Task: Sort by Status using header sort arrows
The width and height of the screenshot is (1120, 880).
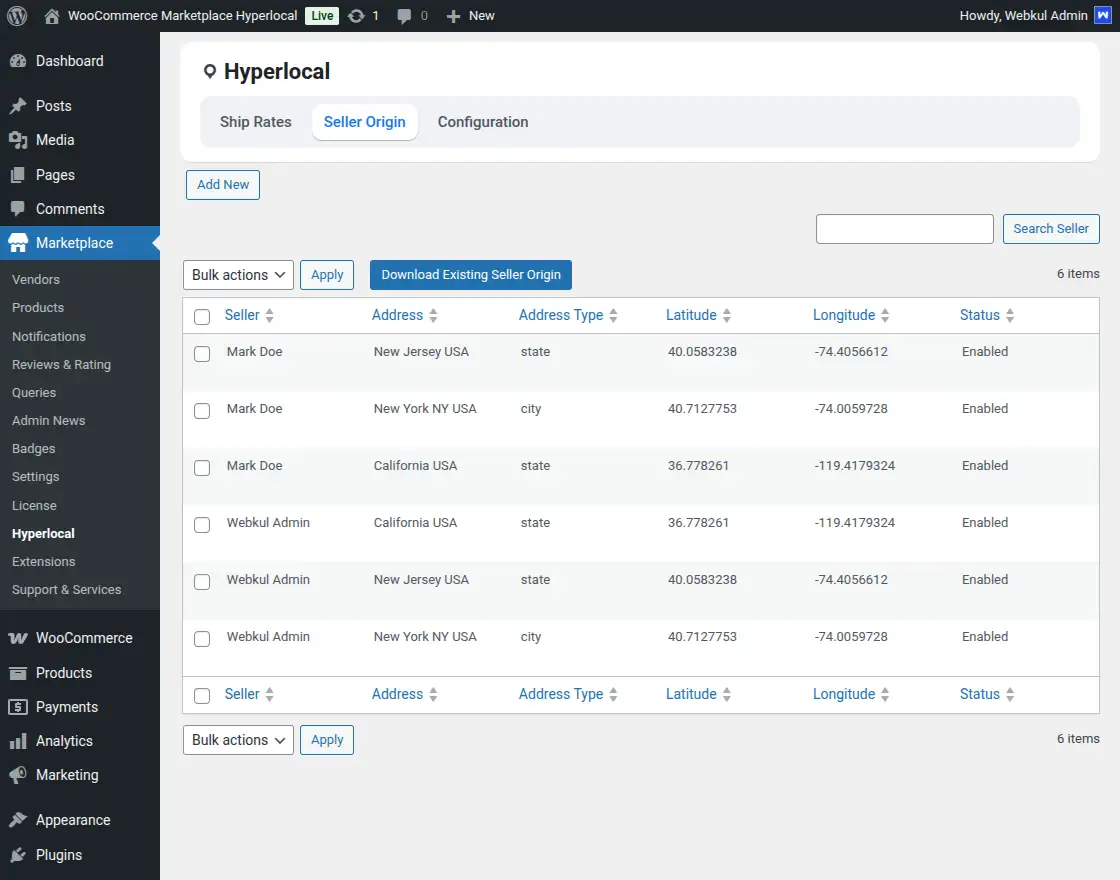Action: [x=1009, y=316]
